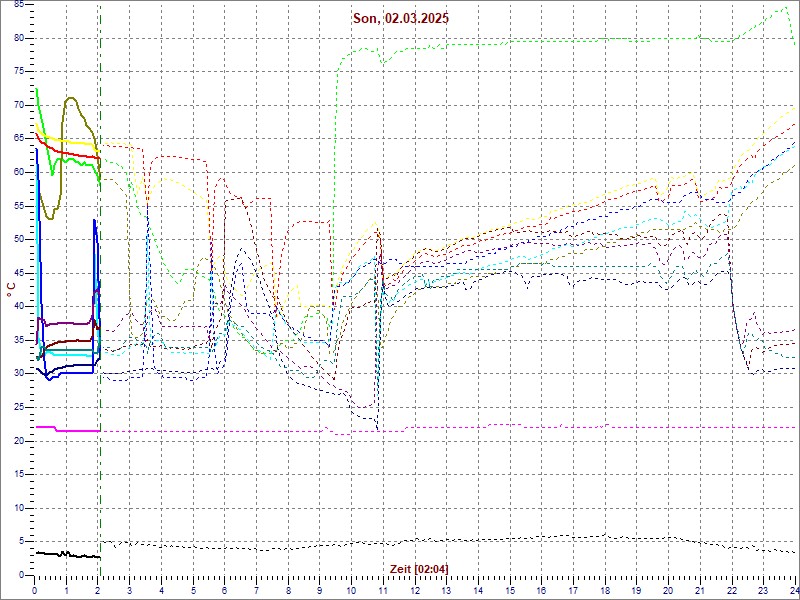This screenshot has height=600, width=800.
Task: Click the Zeit [02:04] time label
Action: (x=419, y=568)
